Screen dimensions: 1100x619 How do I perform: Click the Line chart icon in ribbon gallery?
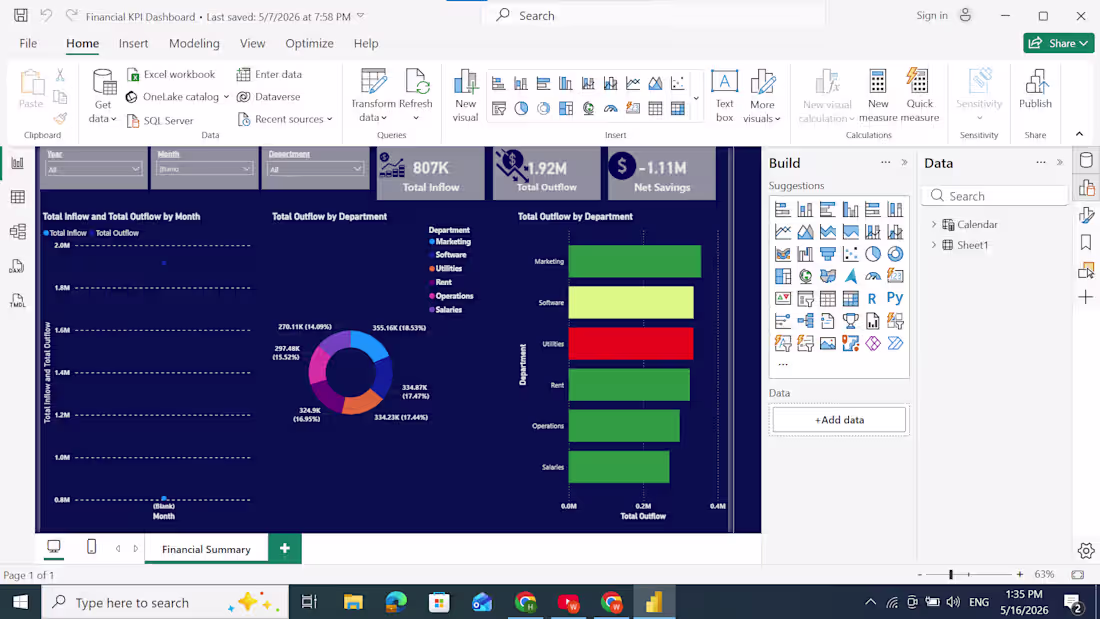tap(633, 84)
